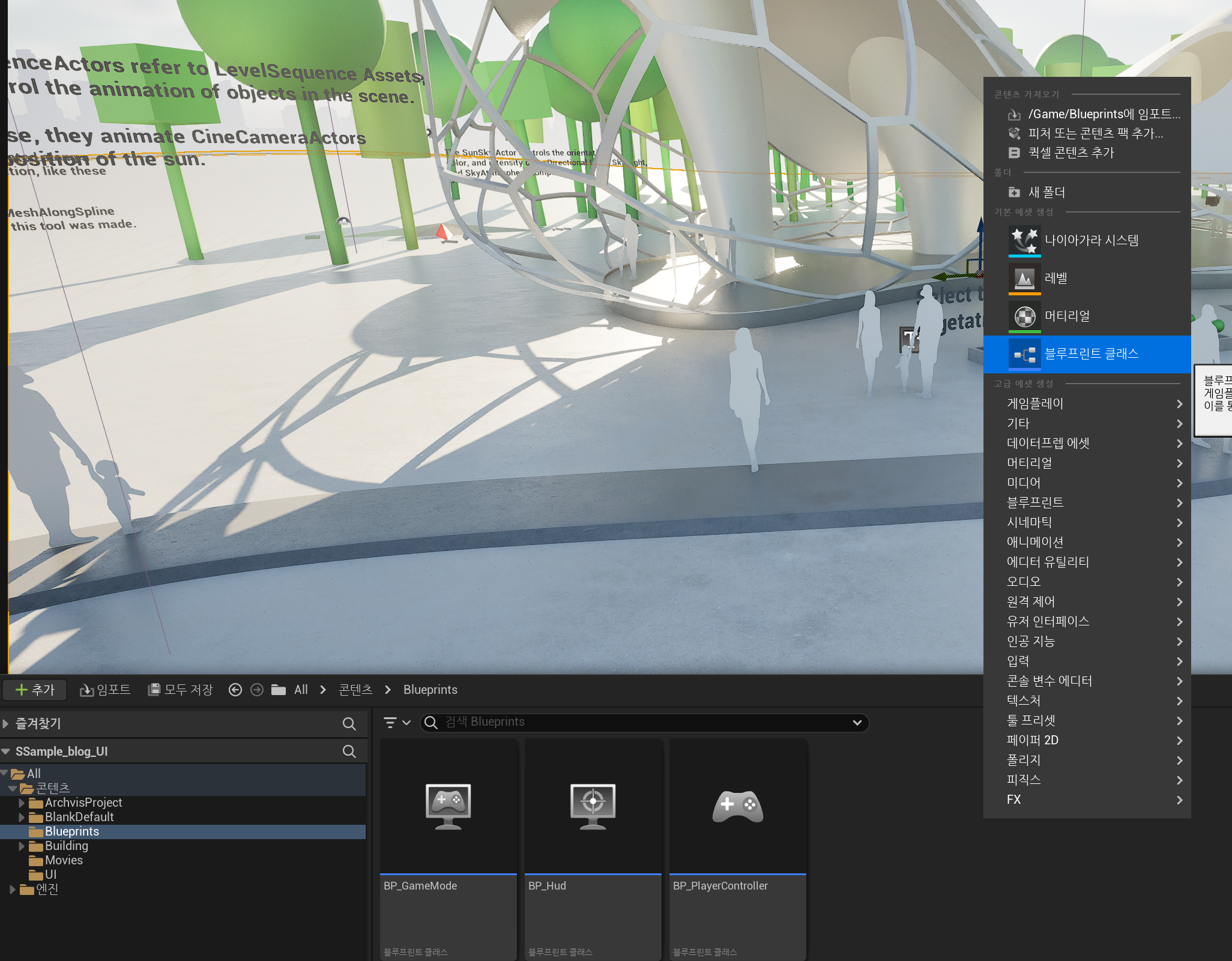Click the Niagara System icon
1232x961 pixels.
(x=1024, y=240)
